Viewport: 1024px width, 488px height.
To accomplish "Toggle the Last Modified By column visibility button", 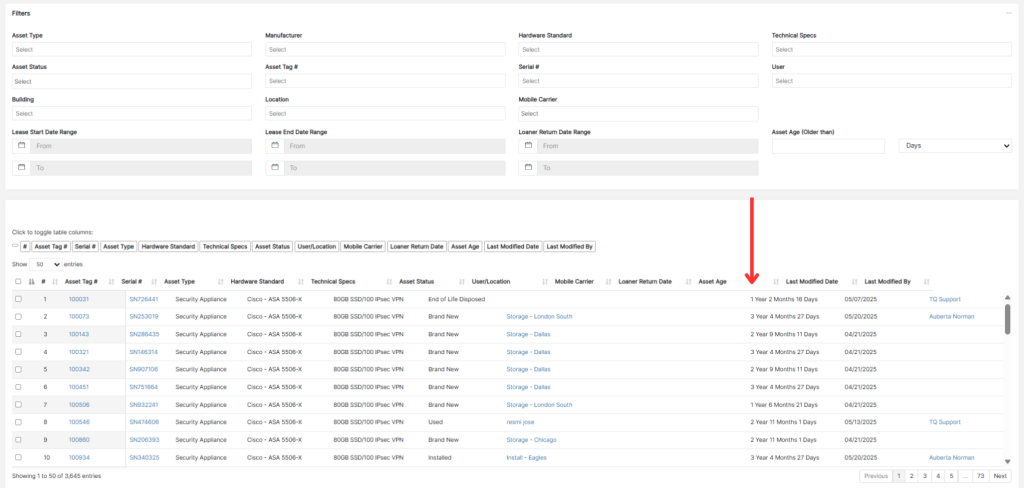I will 569,247.
